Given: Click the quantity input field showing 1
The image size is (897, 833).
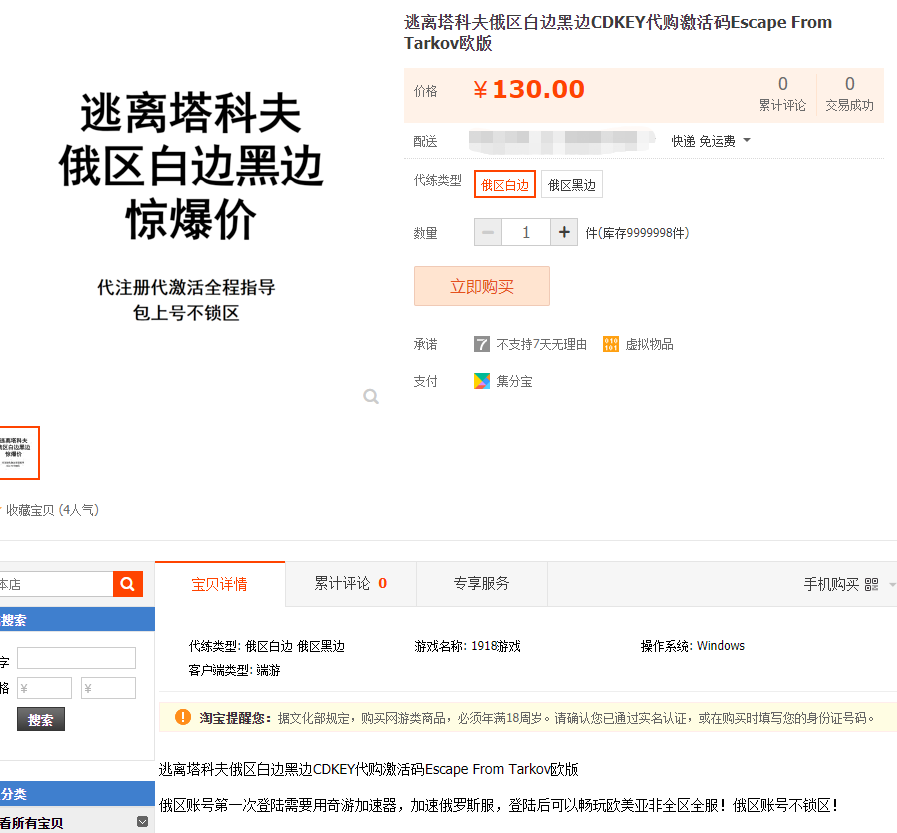Looking at the screenshot, I should coord(526,232).
